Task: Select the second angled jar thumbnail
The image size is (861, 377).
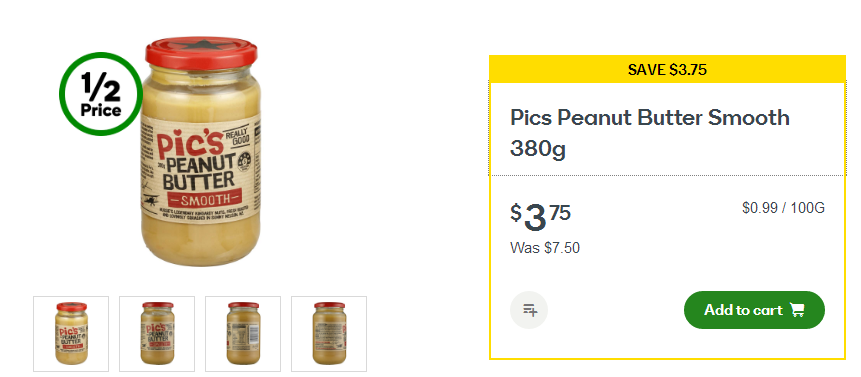Action: 157,334
